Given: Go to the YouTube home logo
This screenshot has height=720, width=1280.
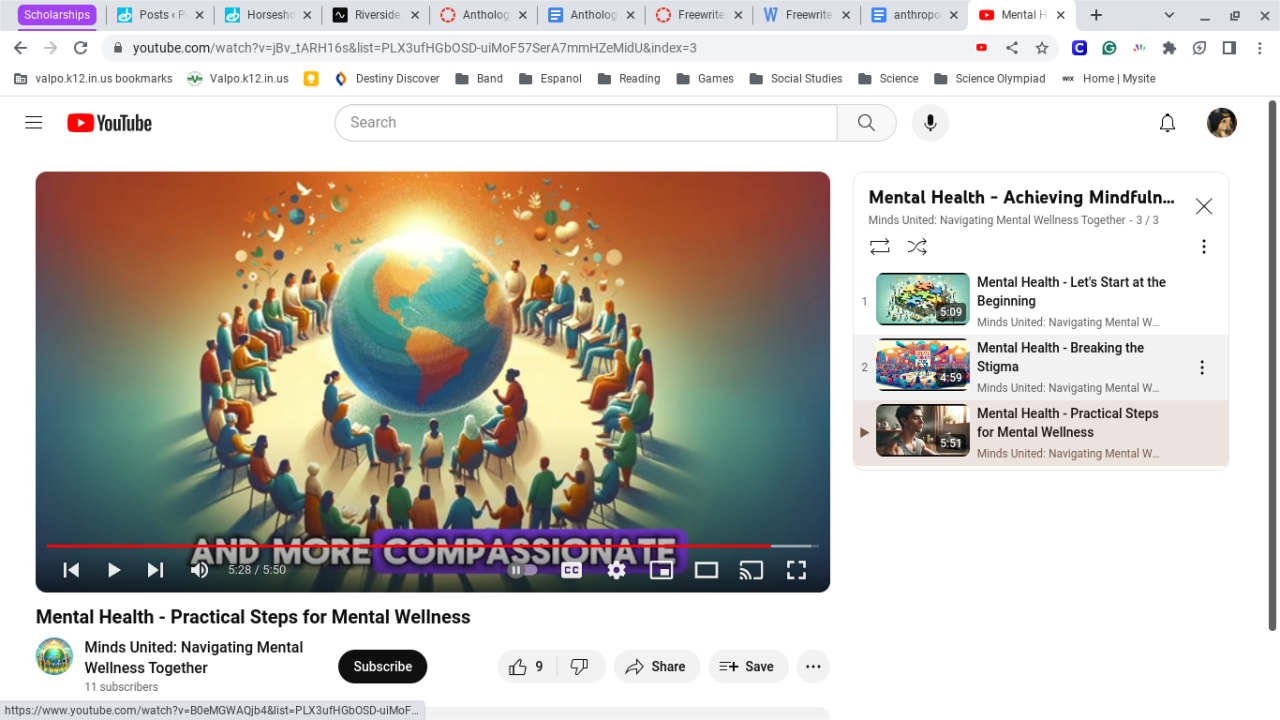Looking at the screenshot, I should pyautogui.click(x=110, y=123).
